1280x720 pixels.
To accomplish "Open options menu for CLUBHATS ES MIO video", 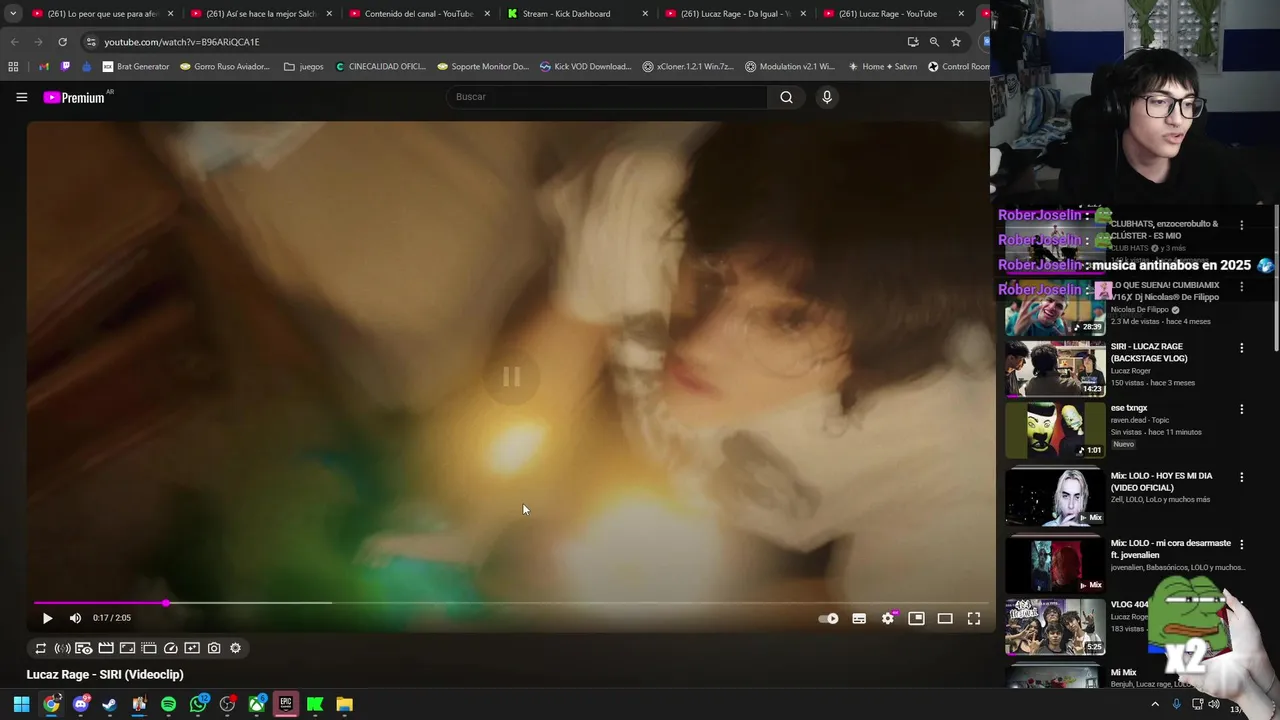I will point(1242,225).
